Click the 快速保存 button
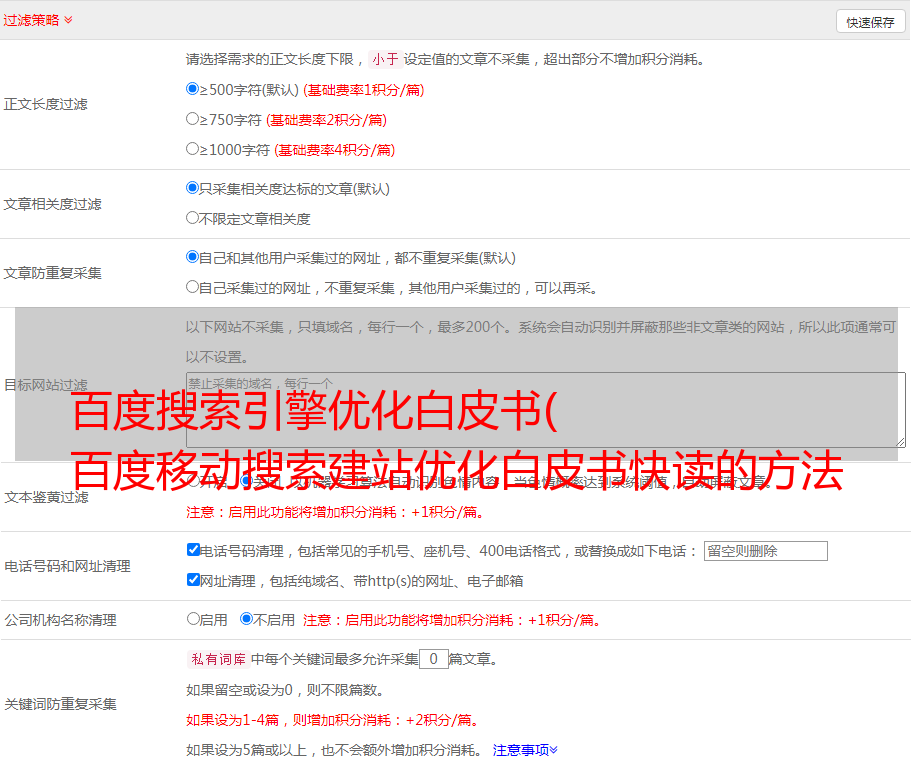This screenshot has height=768, width=912. pos(870,22)
